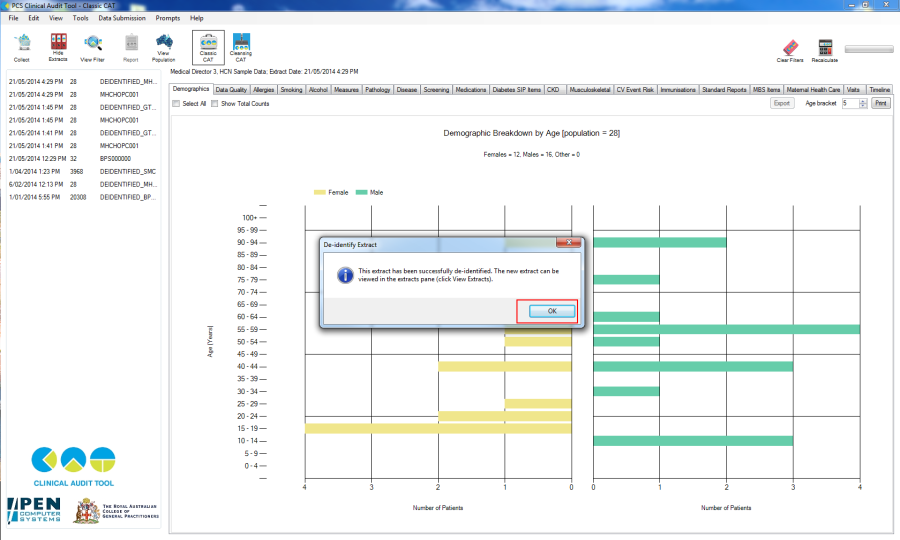The image size is (900, 540).
Task: Open the Visits tab
Action: coord(854,90)
